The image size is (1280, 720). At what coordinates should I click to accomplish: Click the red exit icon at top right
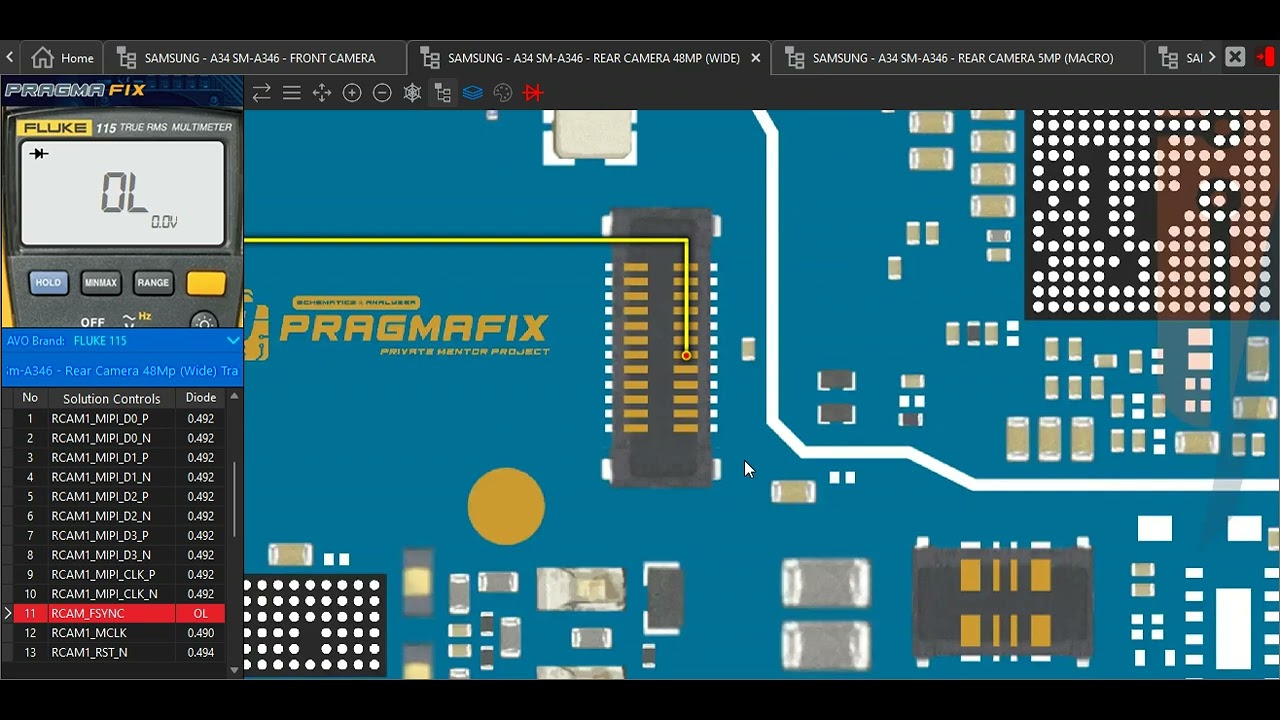point(1265,57)
